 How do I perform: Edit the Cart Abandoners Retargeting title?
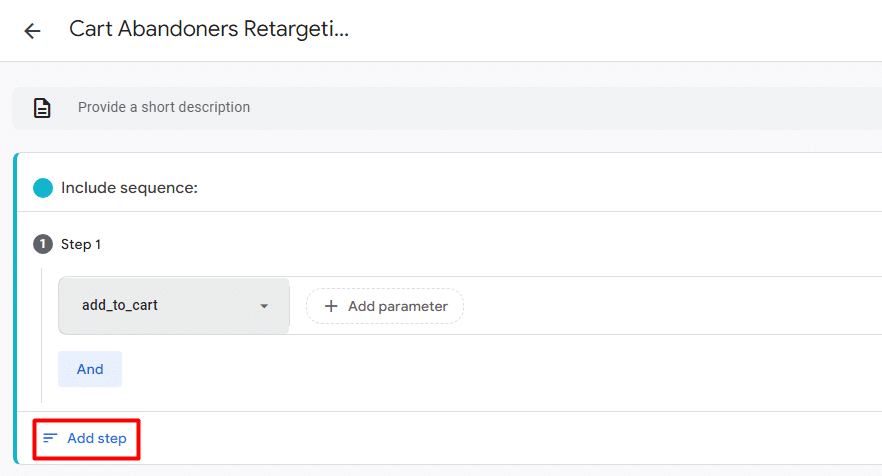(209, 29)
